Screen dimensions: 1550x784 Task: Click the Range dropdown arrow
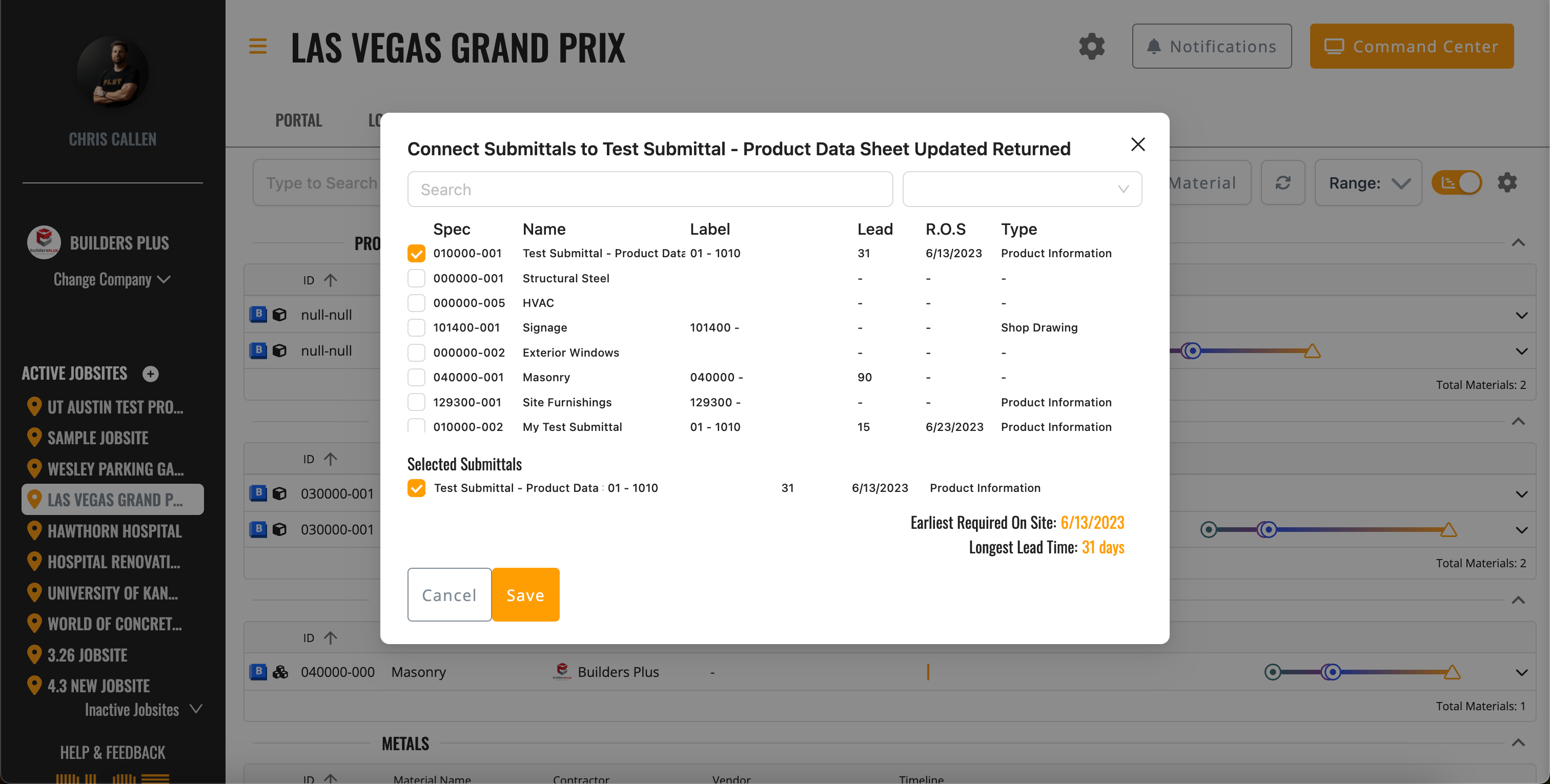(1403, 182)
